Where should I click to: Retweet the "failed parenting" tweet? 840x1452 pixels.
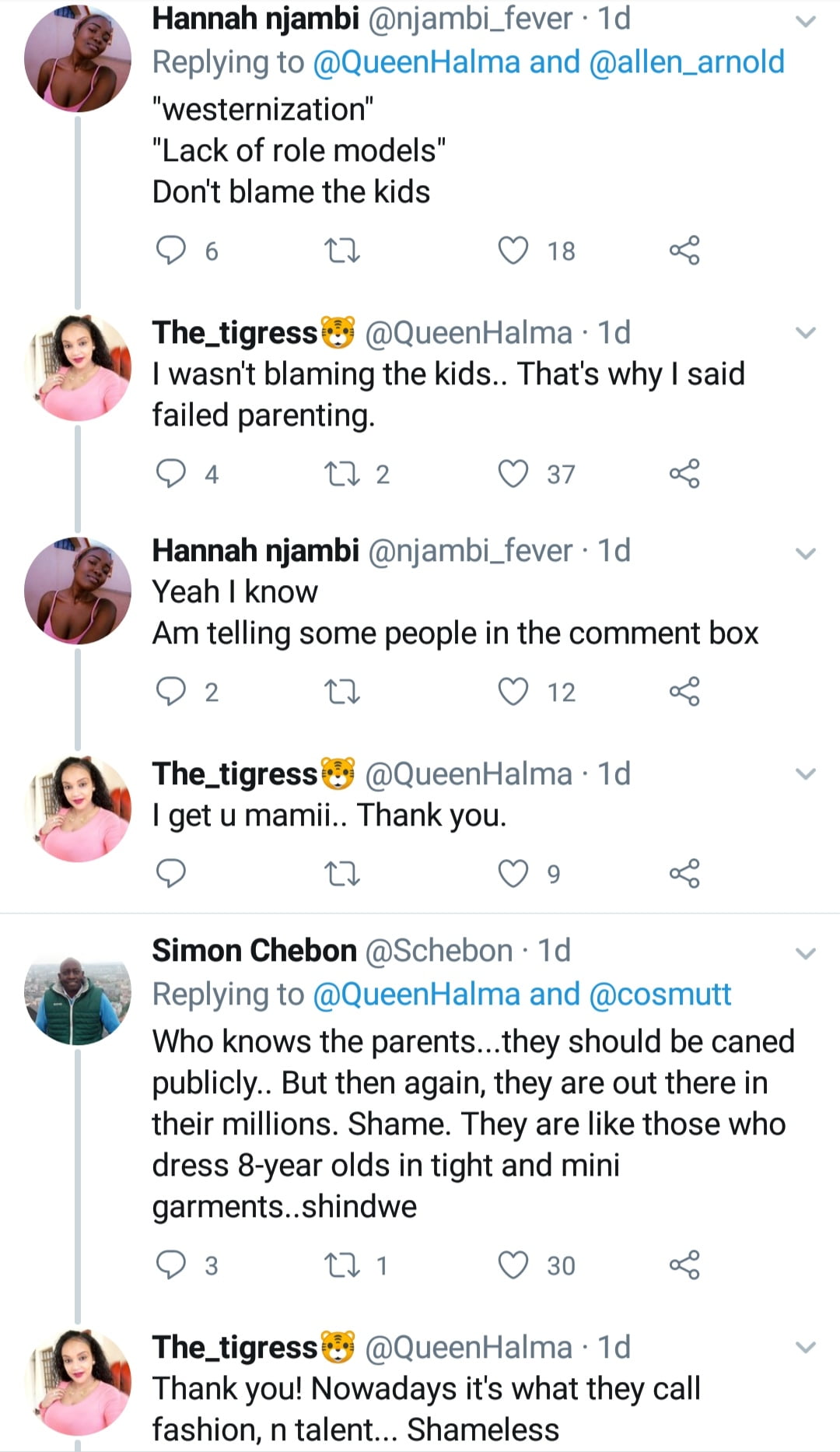coord(341,473)
